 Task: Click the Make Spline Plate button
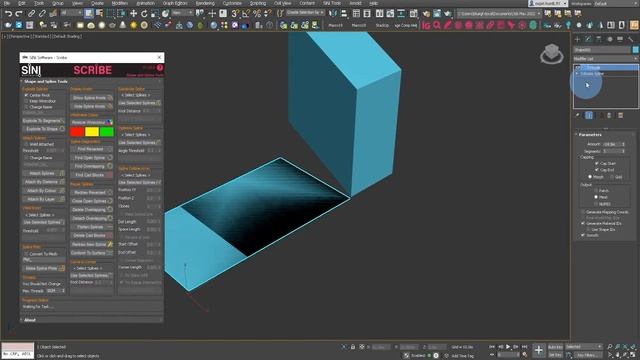[43, 268]
